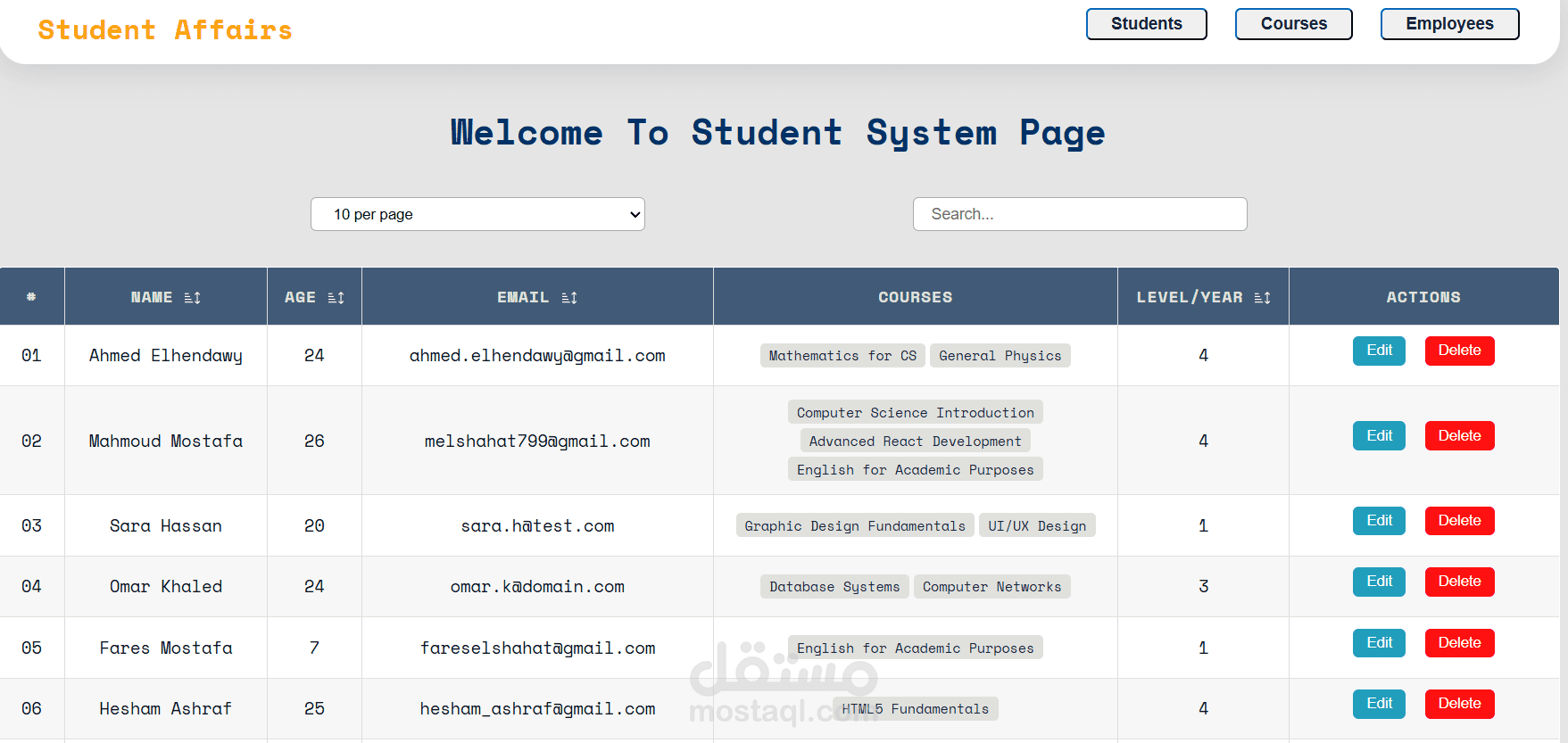Click the Email column sort icon
This screenshot has height=743, width=1568.
coord(569,298)
